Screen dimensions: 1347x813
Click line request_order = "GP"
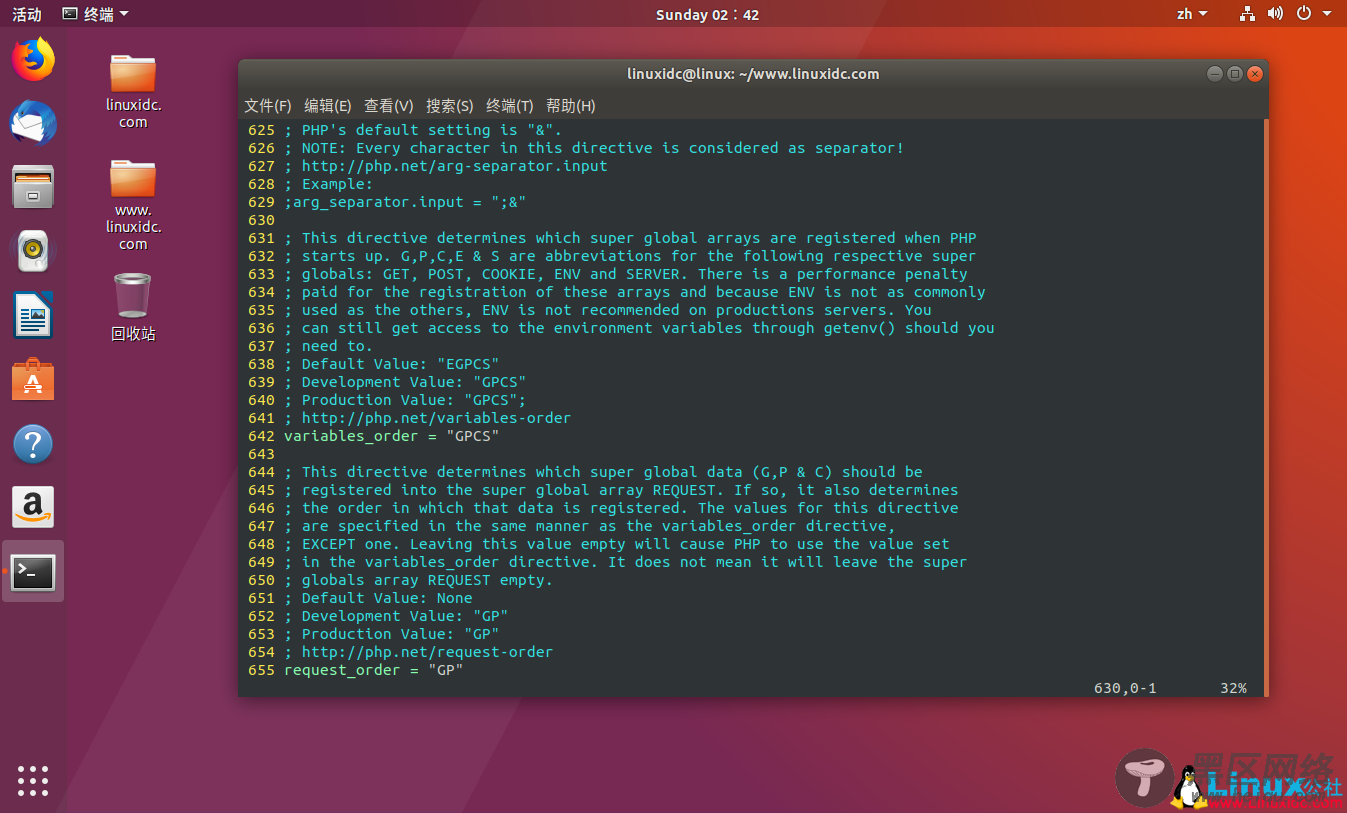(x=373, y=670)
